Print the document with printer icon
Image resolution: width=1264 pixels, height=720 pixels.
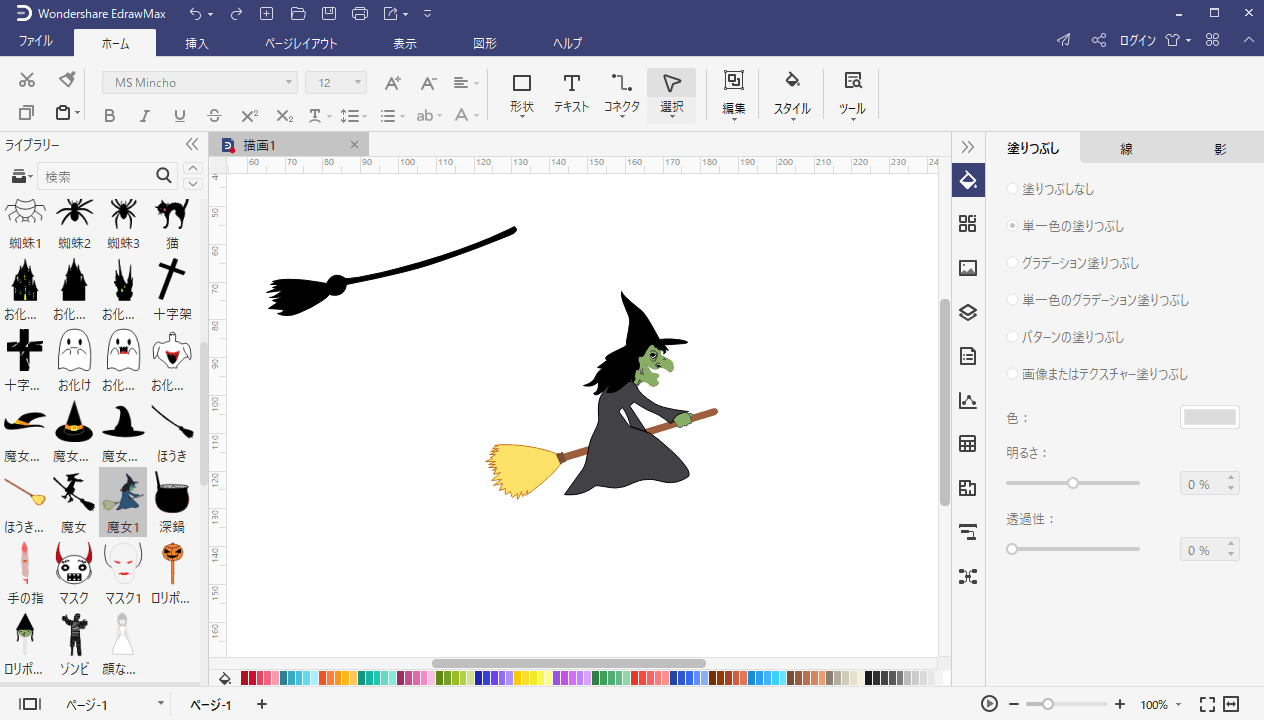point(361,13)
